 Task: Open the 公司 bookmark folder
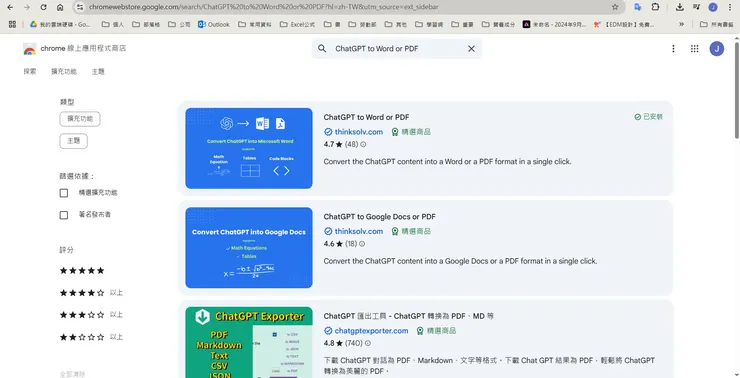point(179,24)
